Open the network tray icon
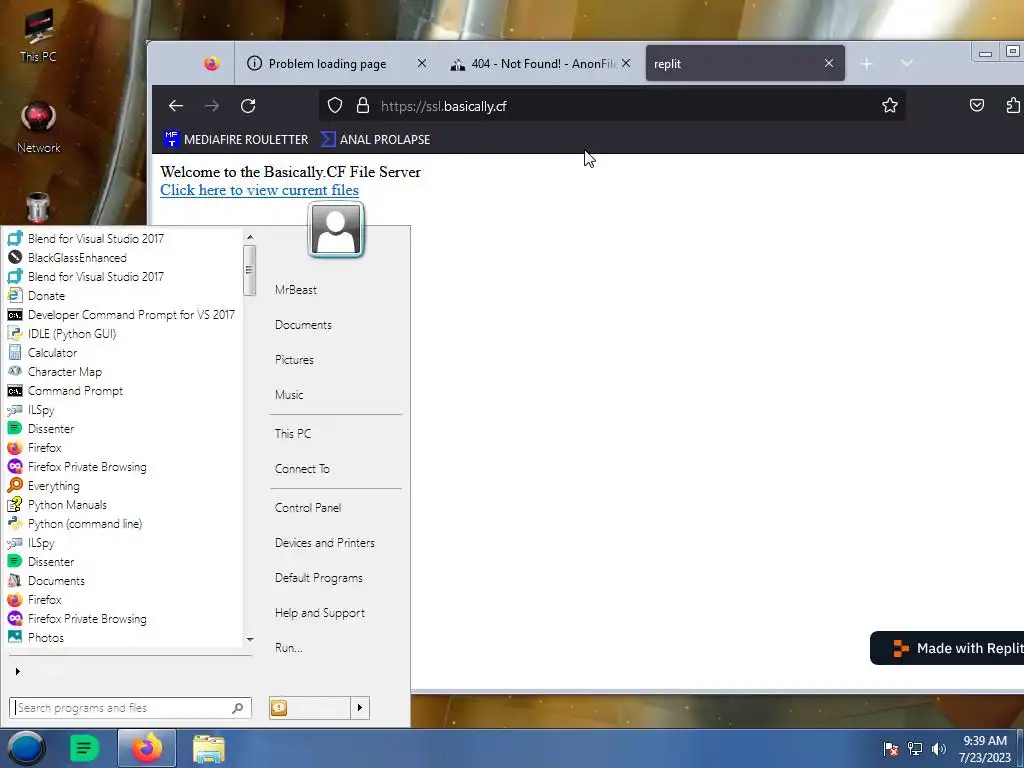This screenshot has width=1024, height=768. click(915, 749)
